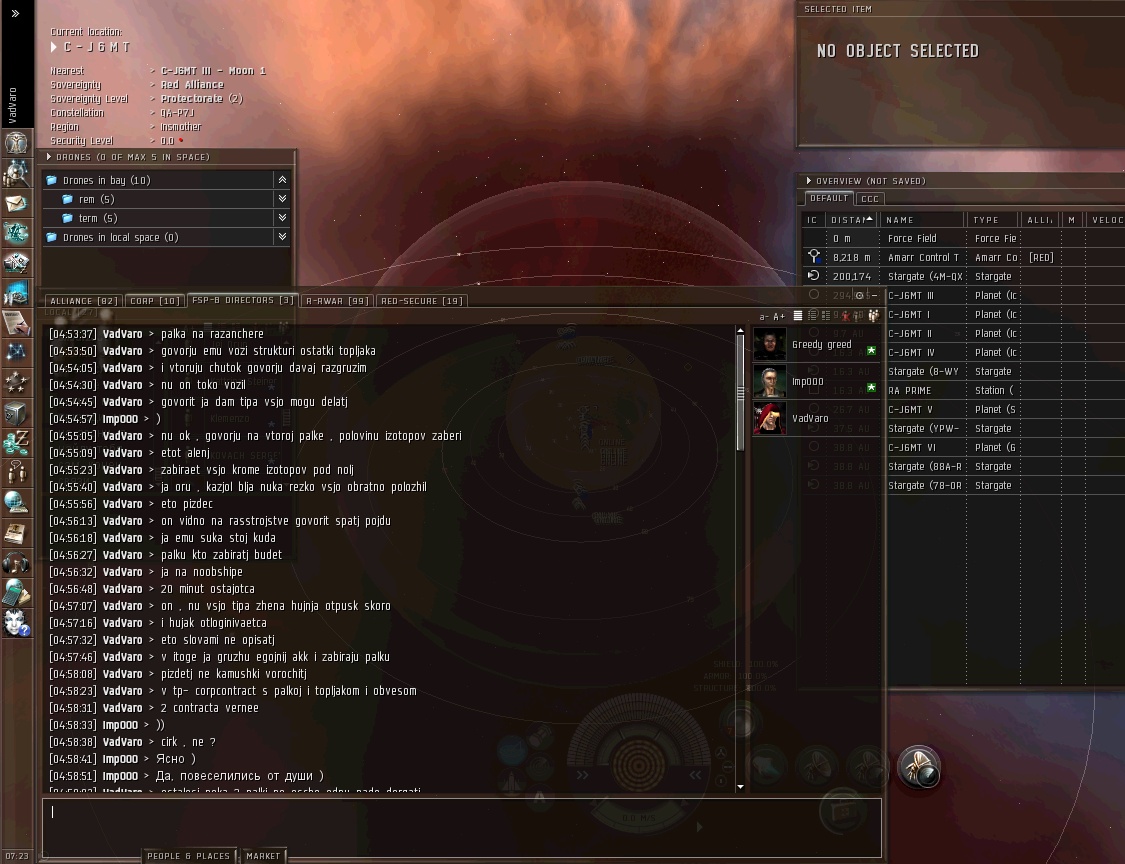Collapse the Drones in bay group
Viewport: 1125px width, 864px height.
click(282, 180)
